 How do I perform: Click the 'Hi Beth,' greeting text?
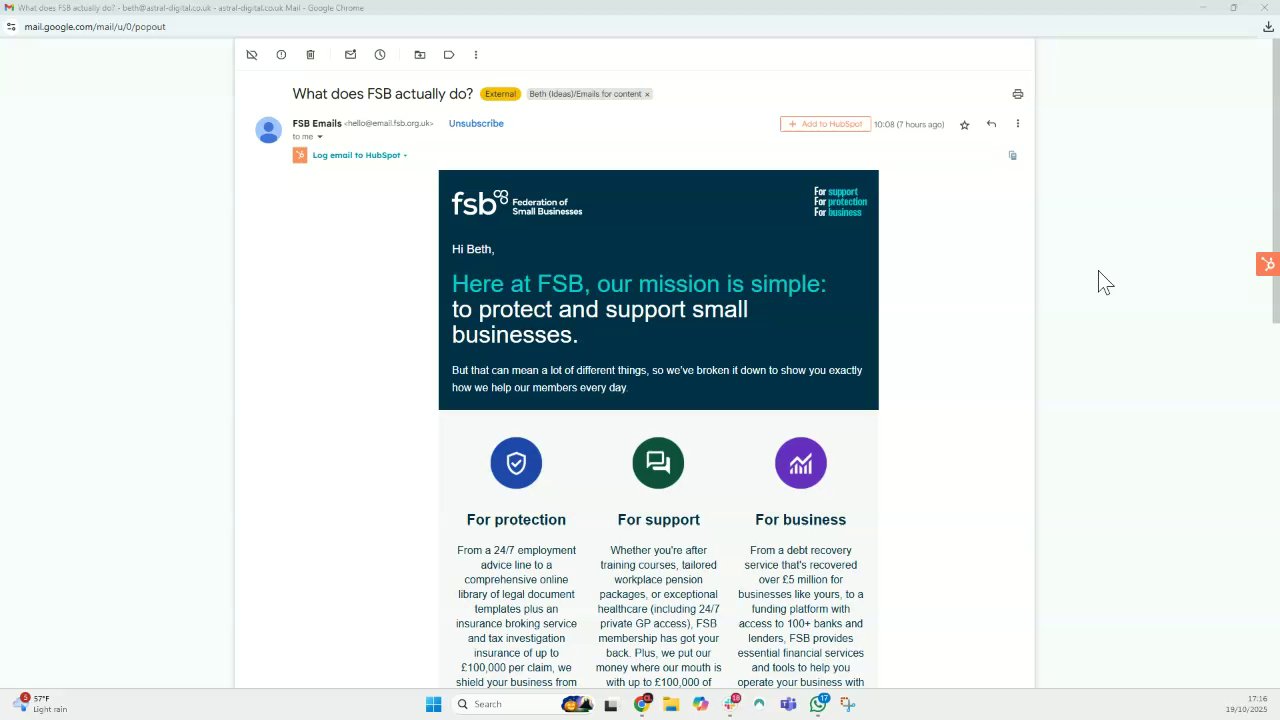[x=473, y=249]
